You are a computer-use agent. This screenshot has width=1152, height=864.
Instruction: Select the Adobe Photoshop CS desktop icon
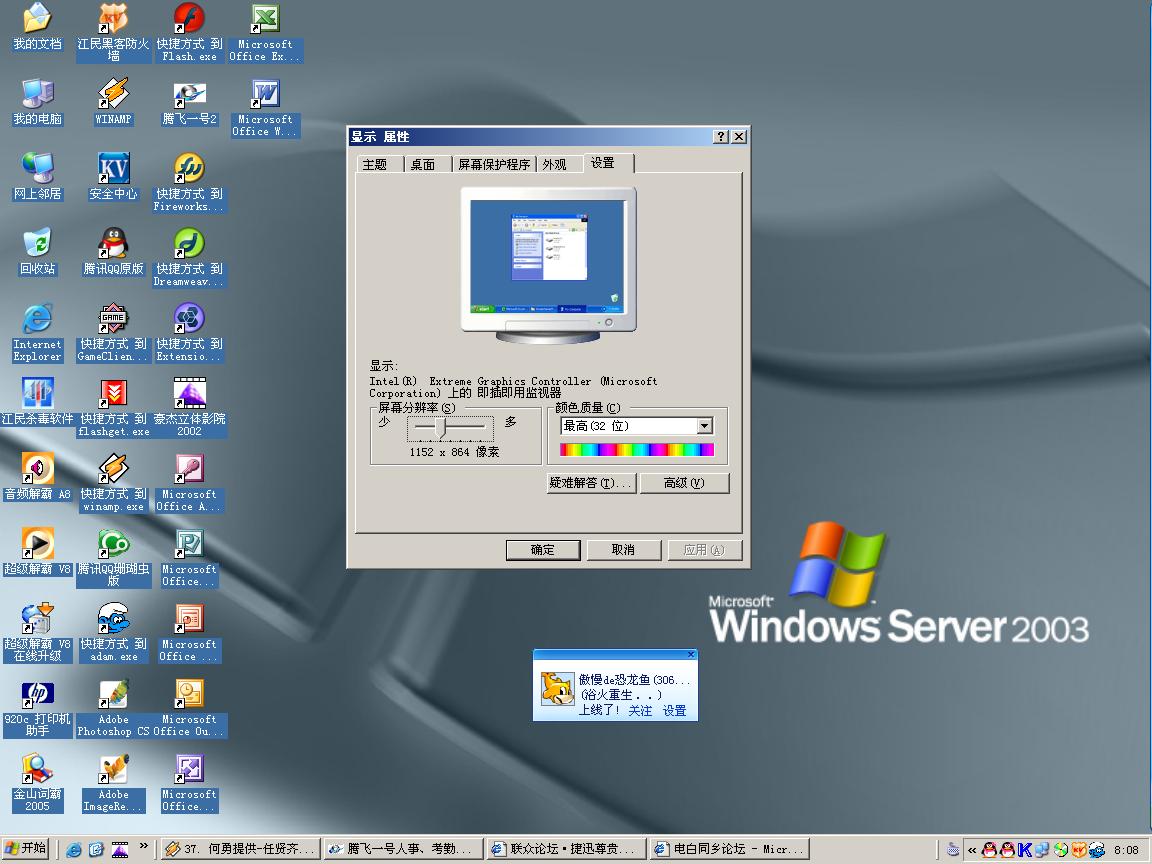coord(113,694)
